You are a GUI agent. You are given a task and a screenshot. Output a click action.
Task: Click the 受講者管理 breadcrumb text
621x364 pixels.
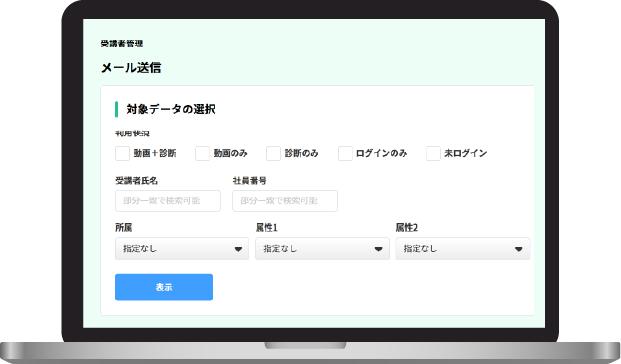(122, 44)
